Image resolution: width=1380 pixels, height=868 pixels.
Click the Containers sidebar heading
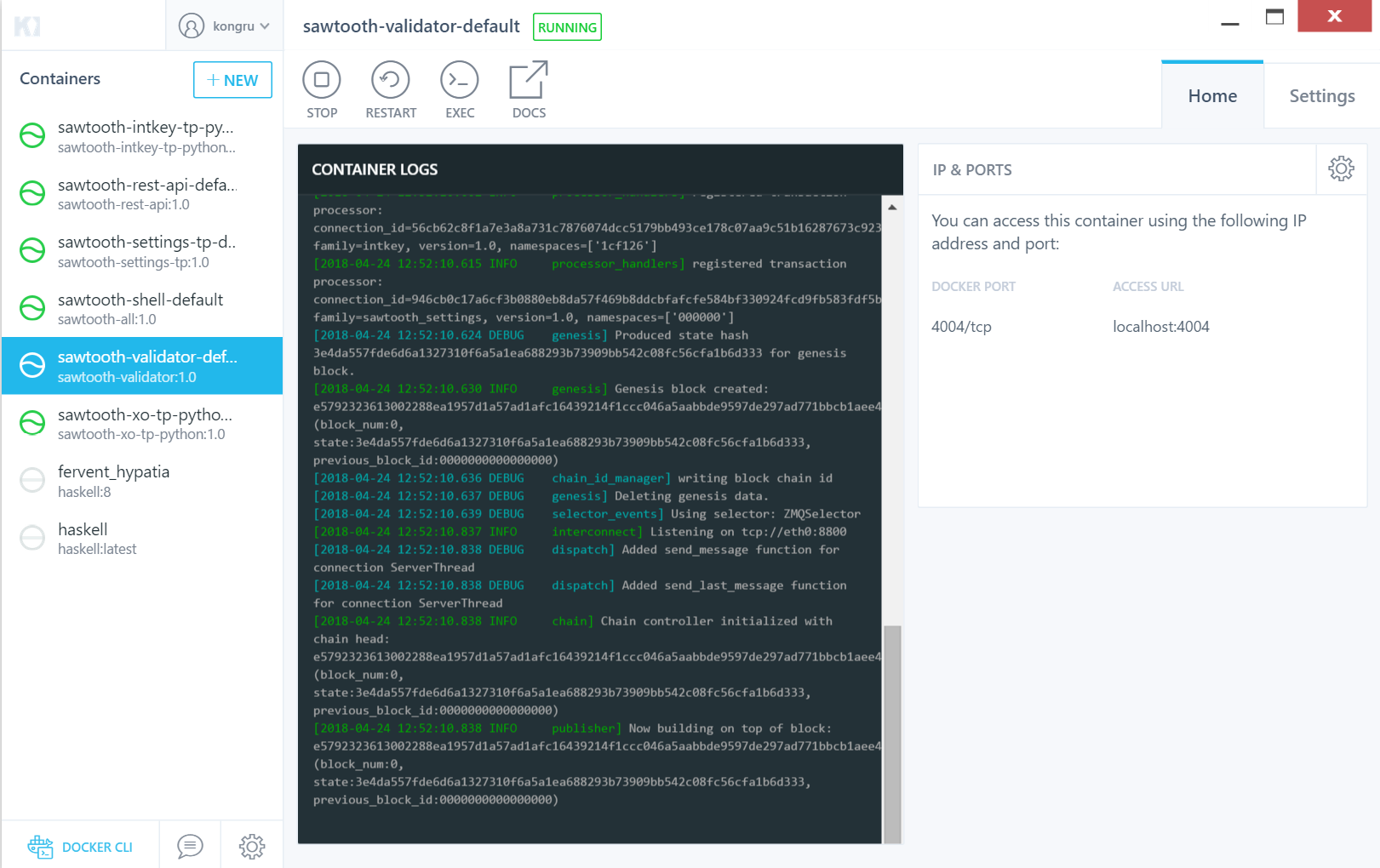pos(60,78)
